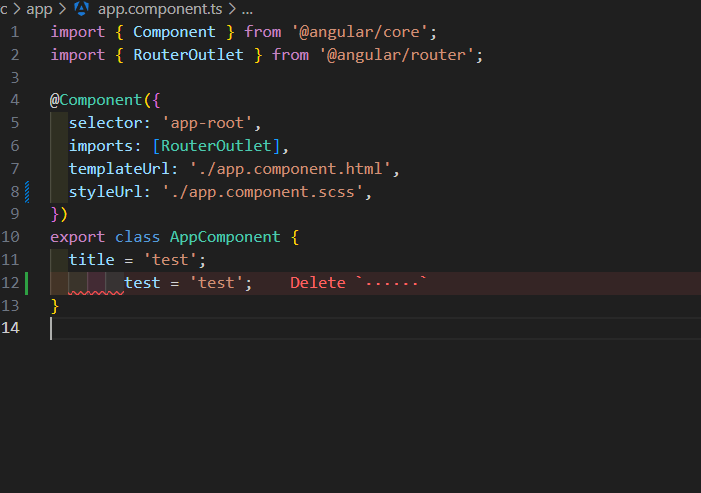Click the 'class' keyword on line 10
701x493 pixels.
click(x=137, y=237)
